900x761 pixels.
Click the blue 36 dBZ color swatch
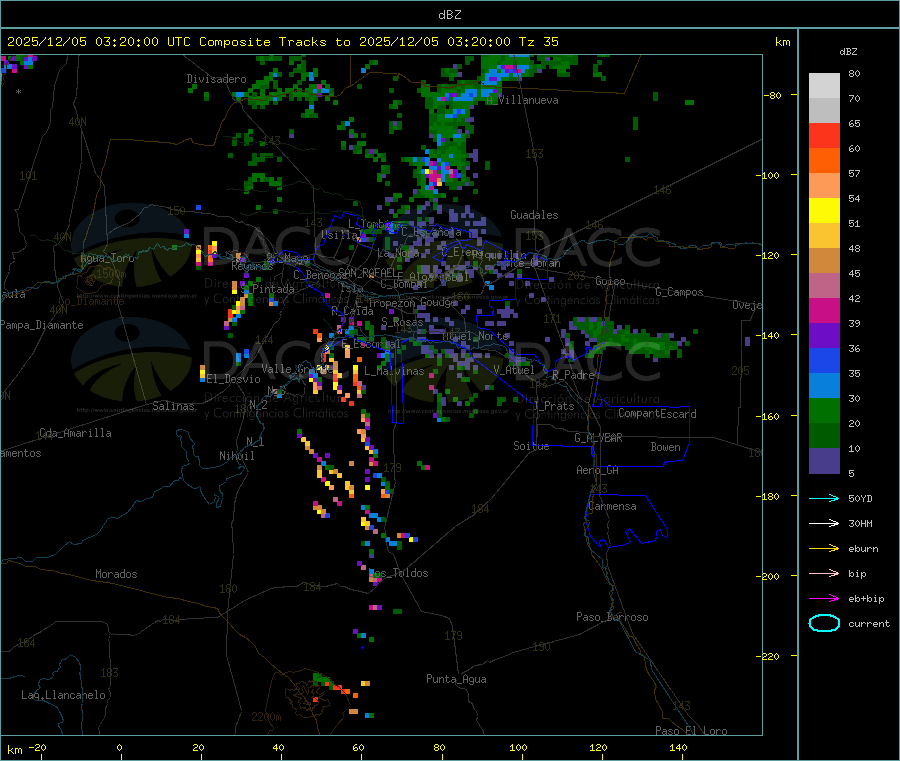(x=824, y=360)
